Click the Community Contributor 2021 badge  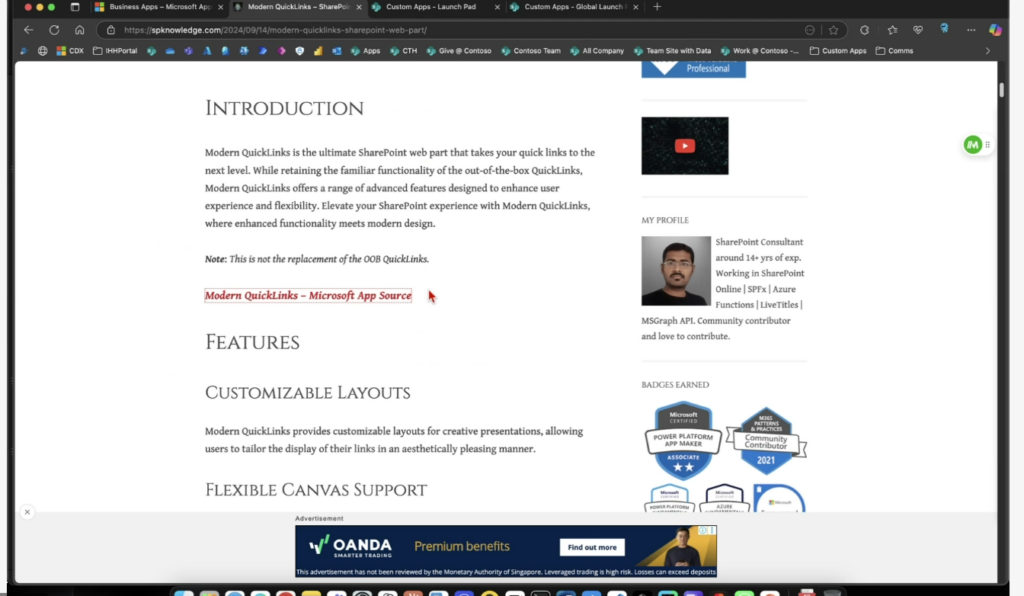[x=767, y=441]
